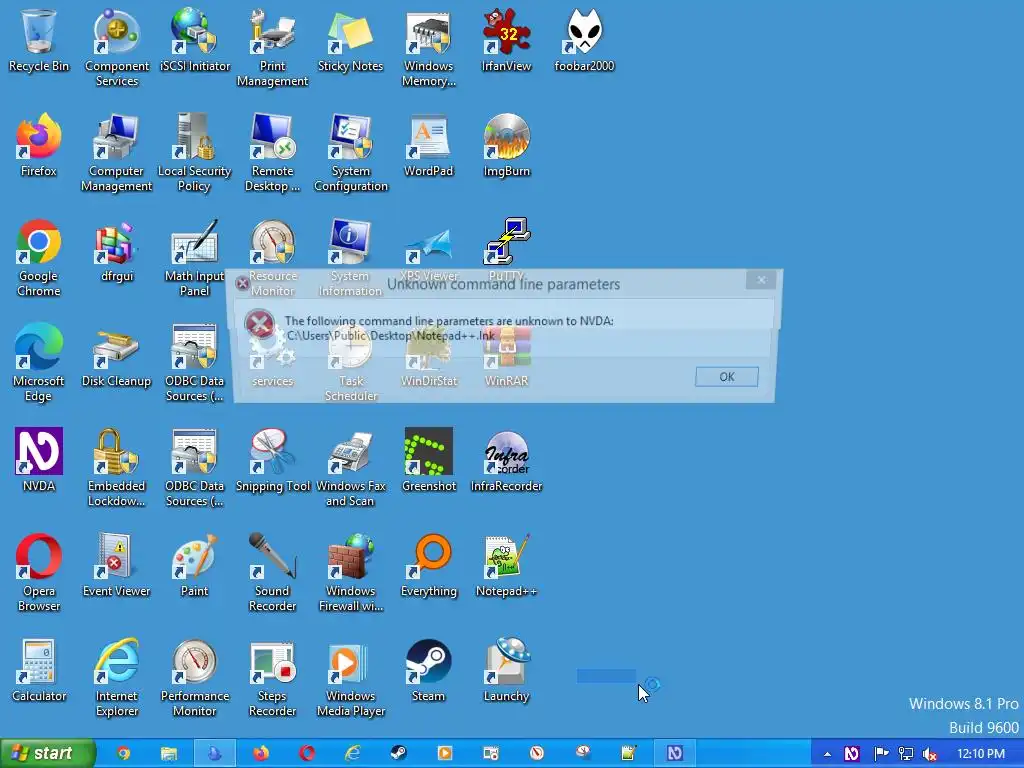Launch Steam from the taskbar
The image size is (1024, 768).
pos(398,754)
